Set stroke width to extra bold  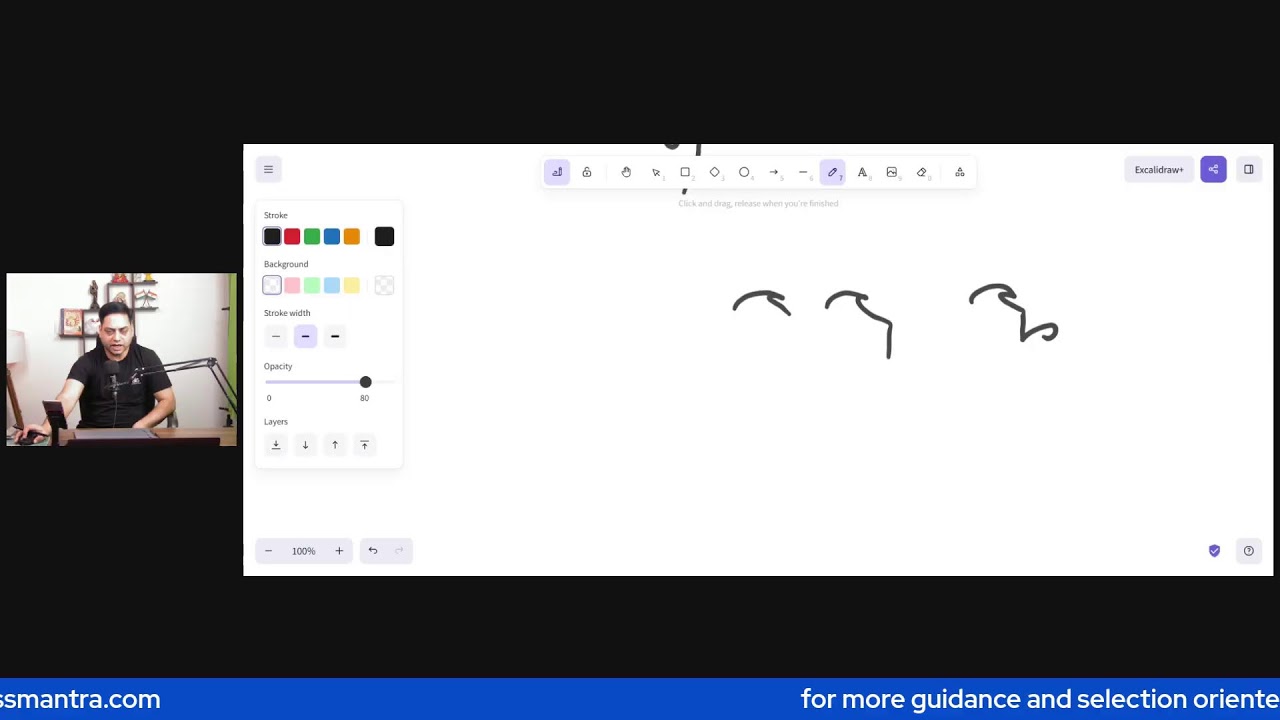(x=335, y=336)
